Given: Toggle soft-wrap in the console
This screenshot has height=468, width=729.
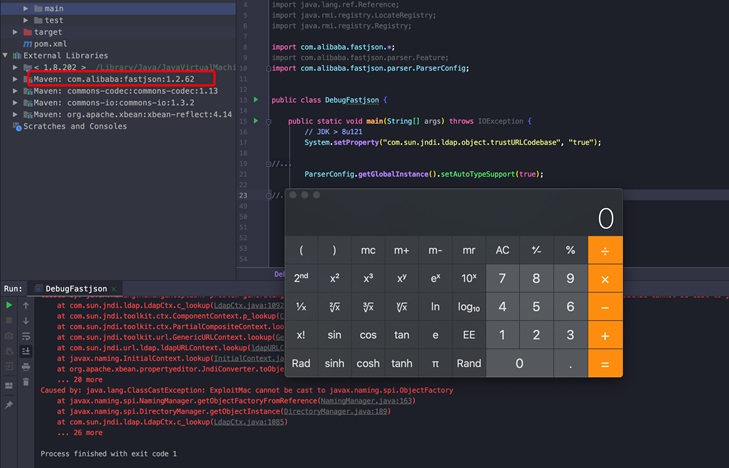Looking at the screenshot, I should [x=26, y=336].
